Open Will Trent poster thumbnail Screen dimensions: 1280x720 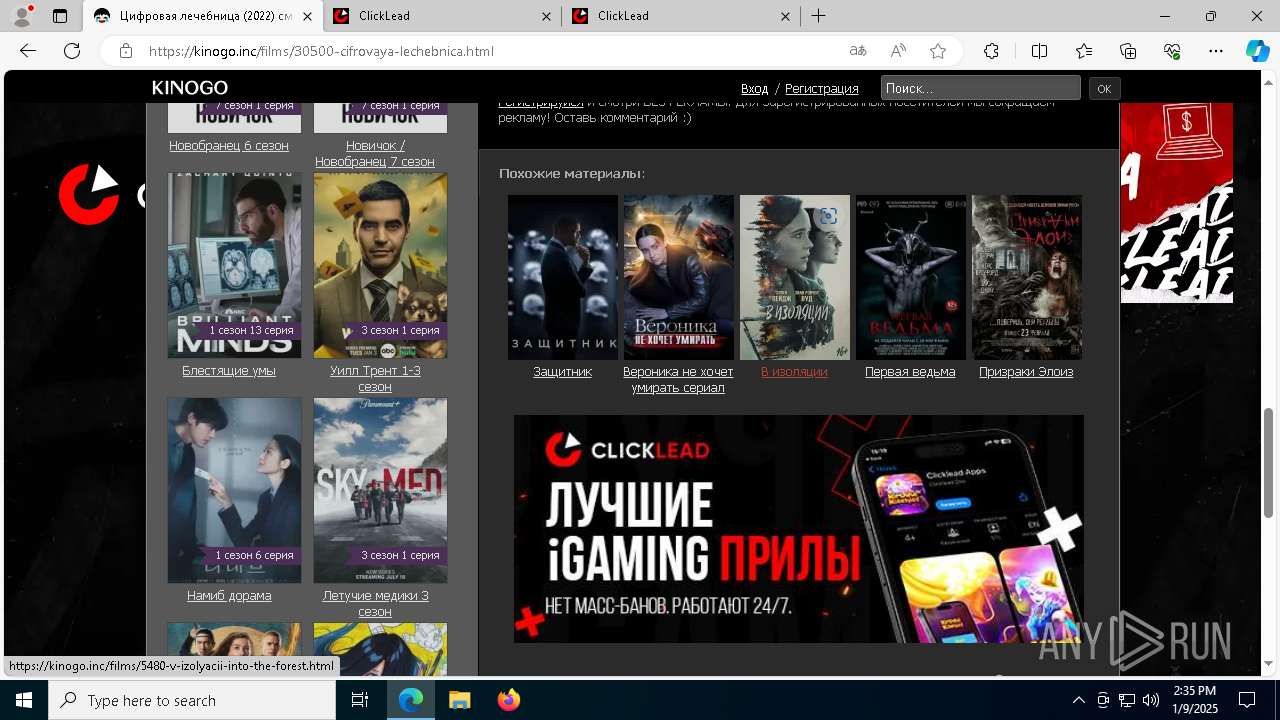pos(380,265)
